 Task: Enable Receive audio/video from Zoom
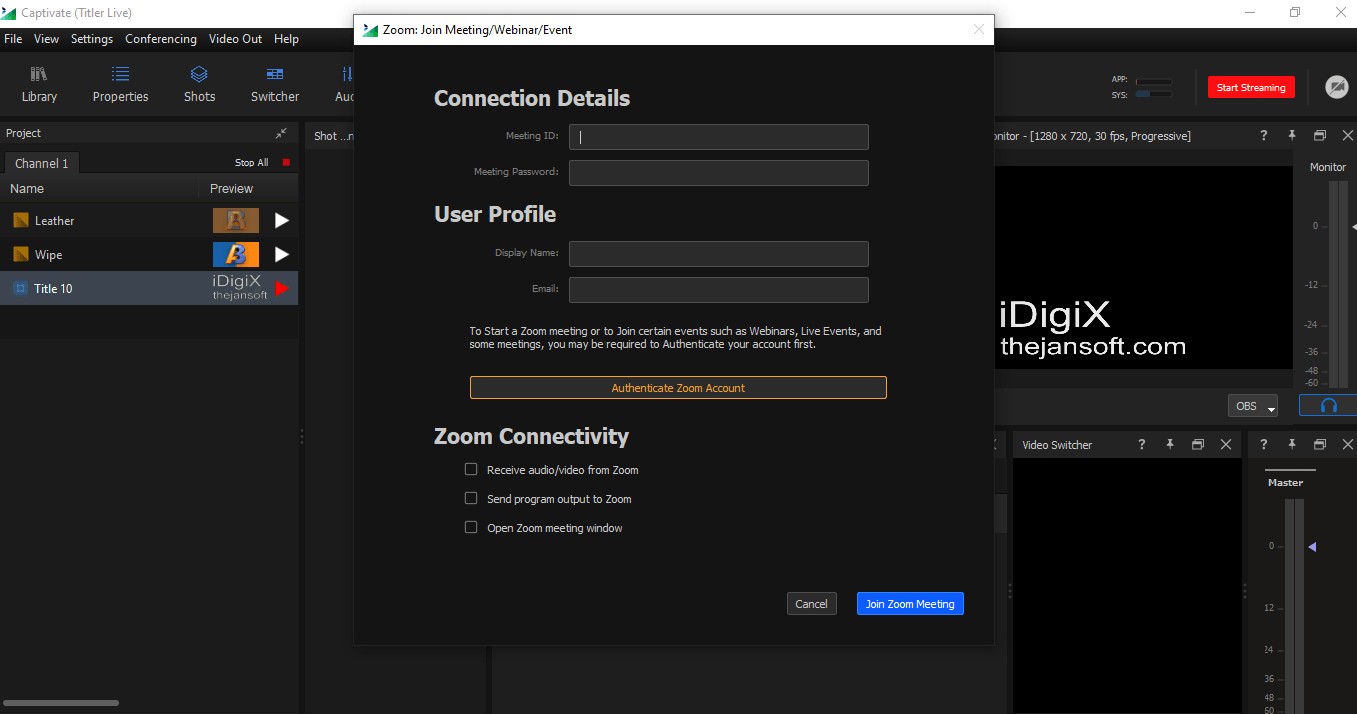tap(471, 469)
